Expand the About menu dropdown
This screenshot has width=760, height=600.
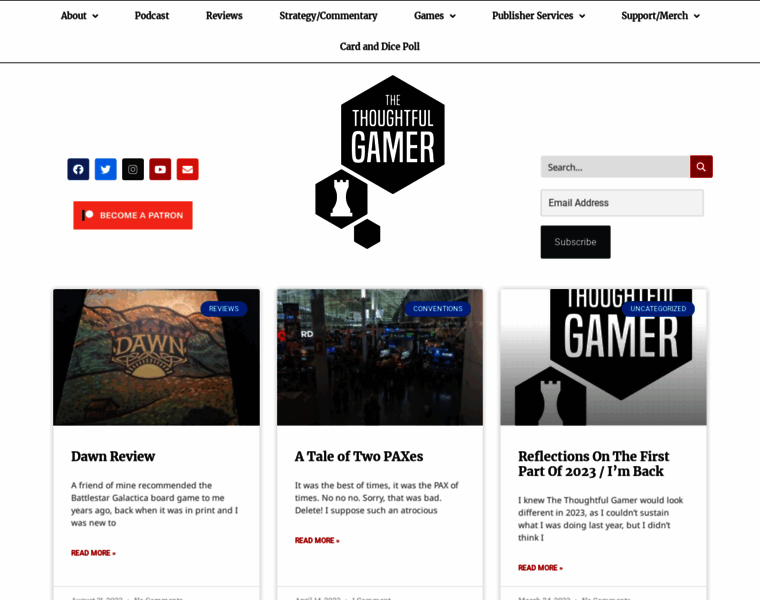[x=79, y=16]
